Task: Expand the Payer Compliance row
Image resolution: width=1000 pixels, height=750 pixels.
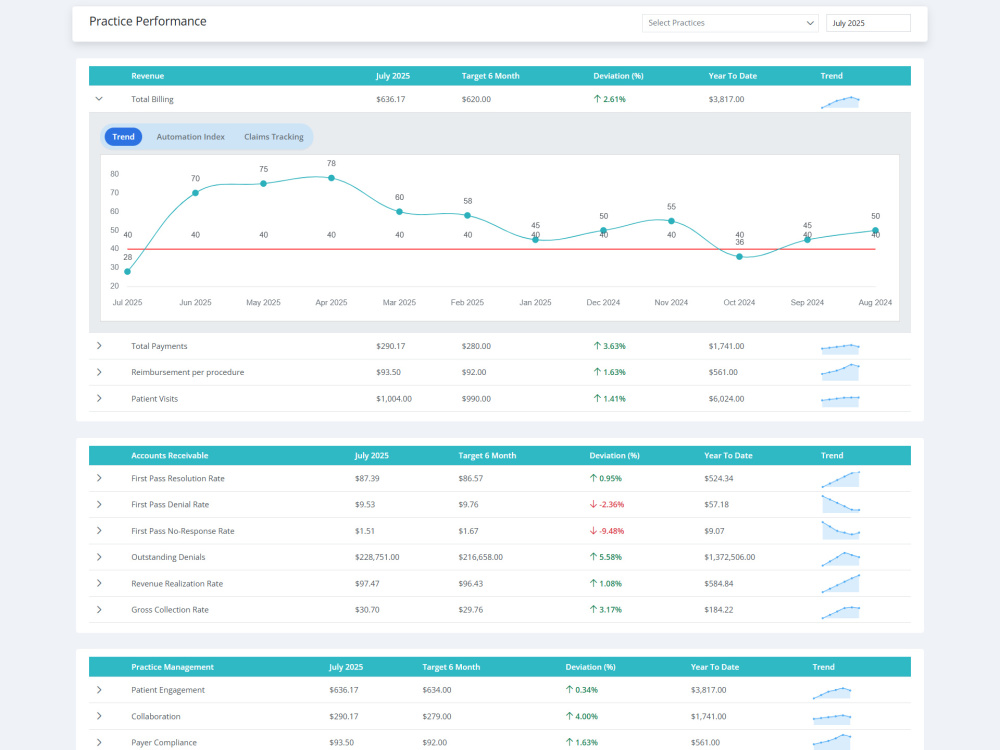Action: (99, 742)
